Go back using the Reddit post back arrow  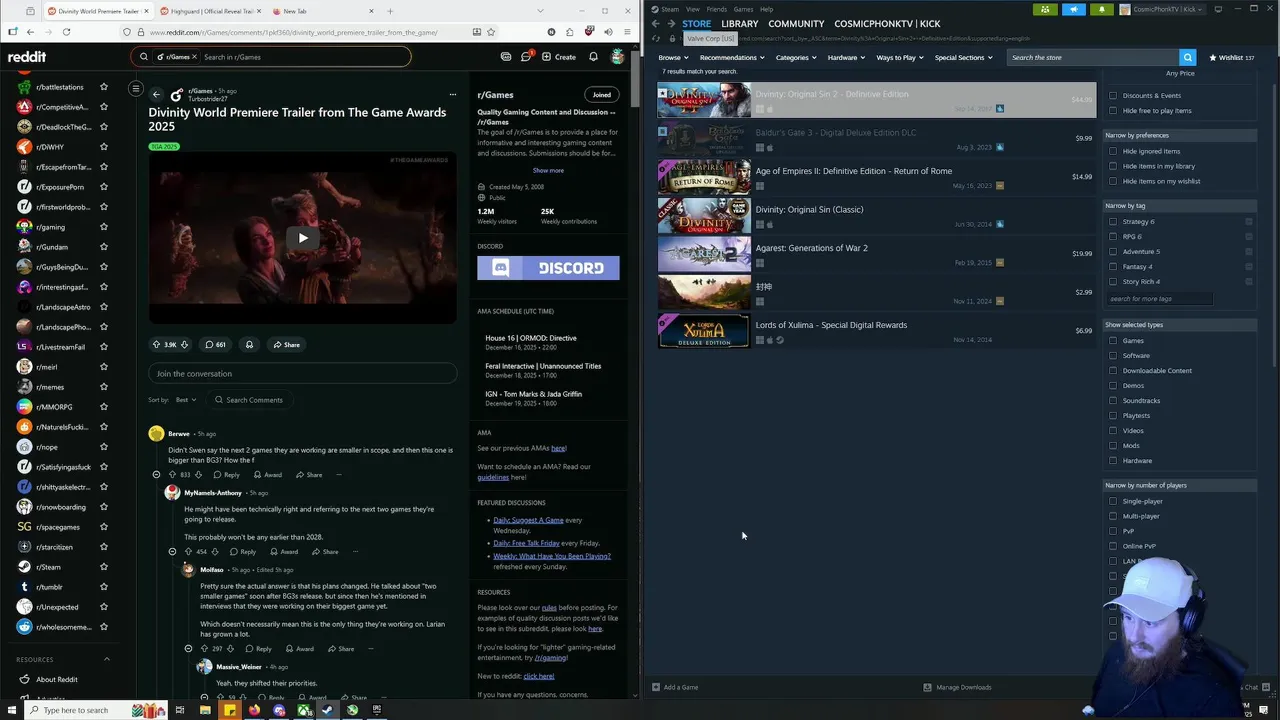click(x=156, y=95)
